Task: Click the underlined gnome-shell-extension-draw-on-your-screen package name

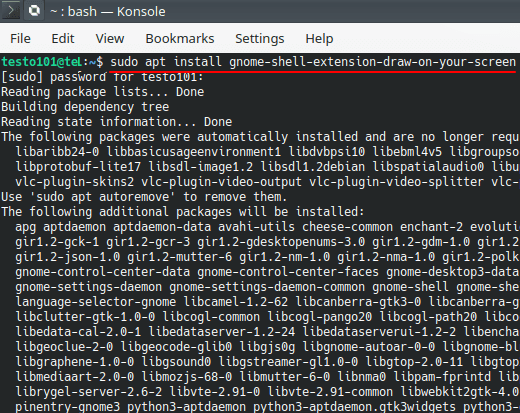Action: pyautogui.click(x=372, y=62)
